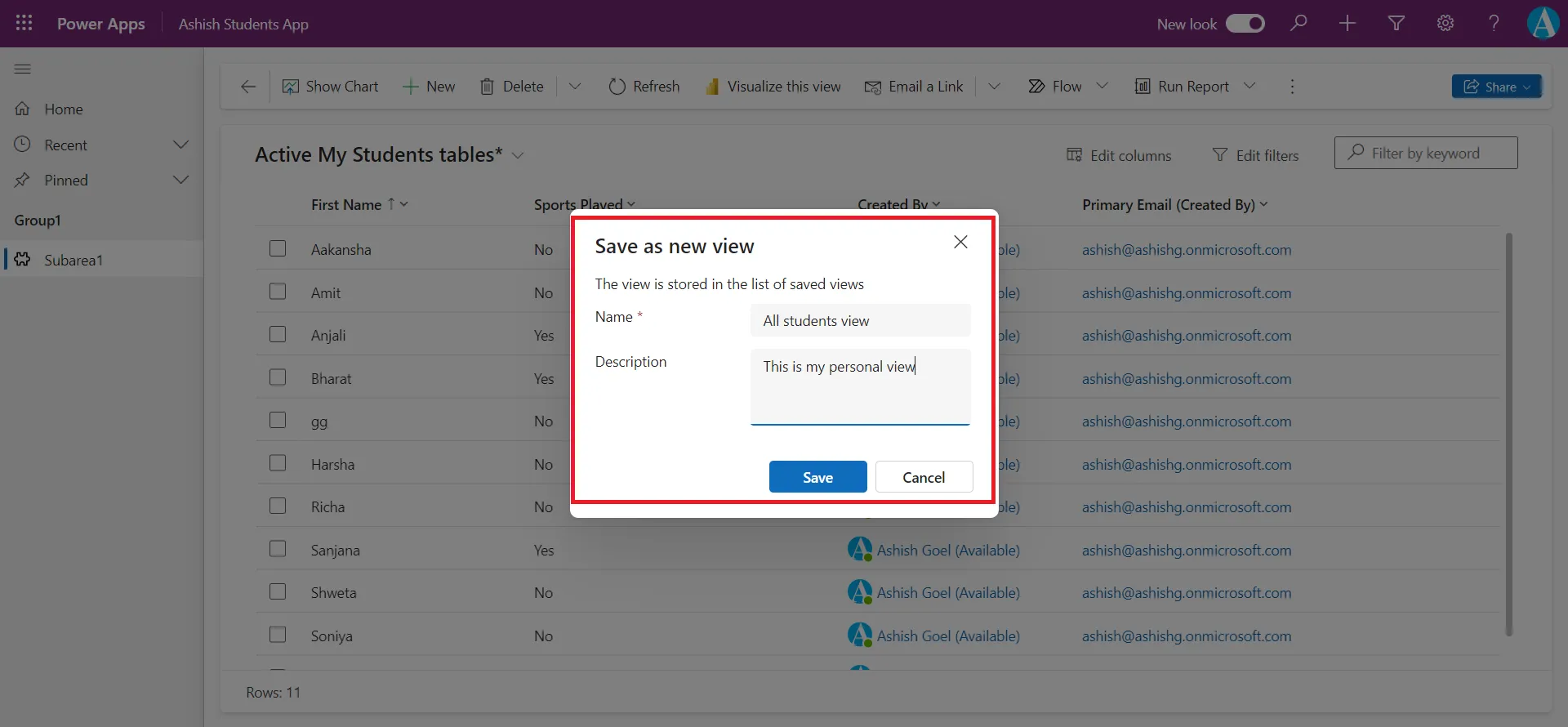Open the Power Apps app launcher waffle icon

24,24
